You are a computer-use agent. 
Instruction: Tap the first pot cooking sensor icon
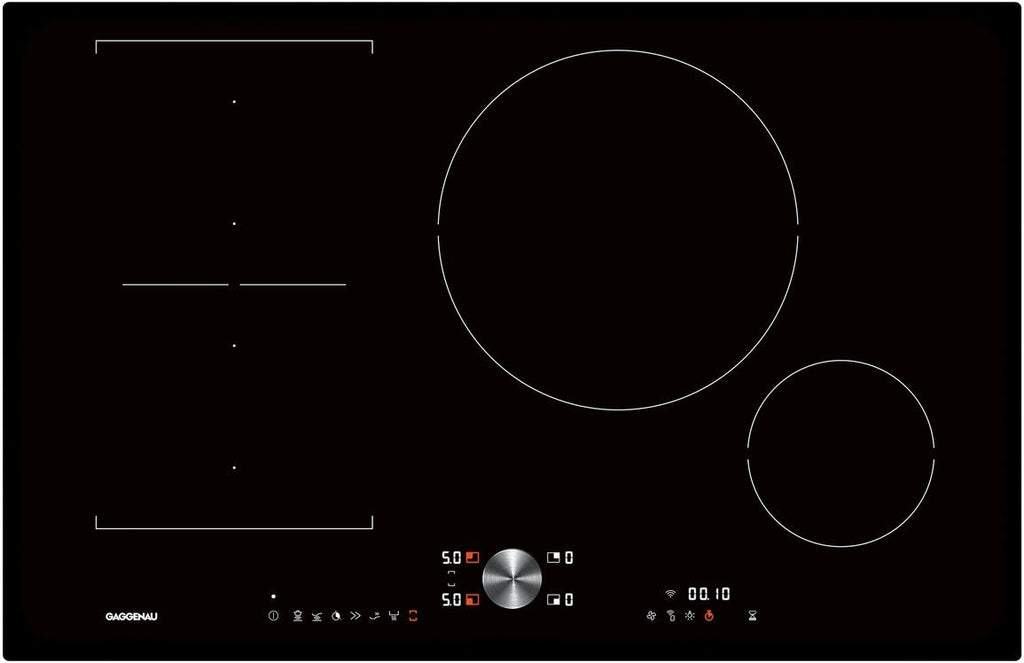297,616
